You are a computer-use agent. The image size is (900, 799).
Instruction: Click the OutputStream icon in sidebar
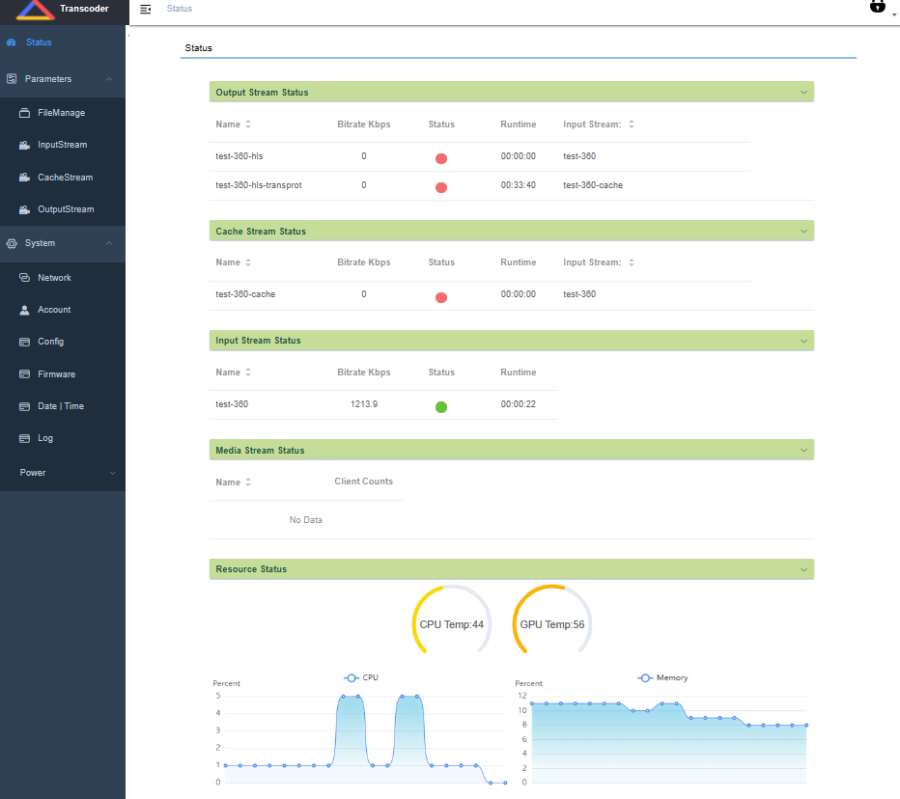click(25, 209)
